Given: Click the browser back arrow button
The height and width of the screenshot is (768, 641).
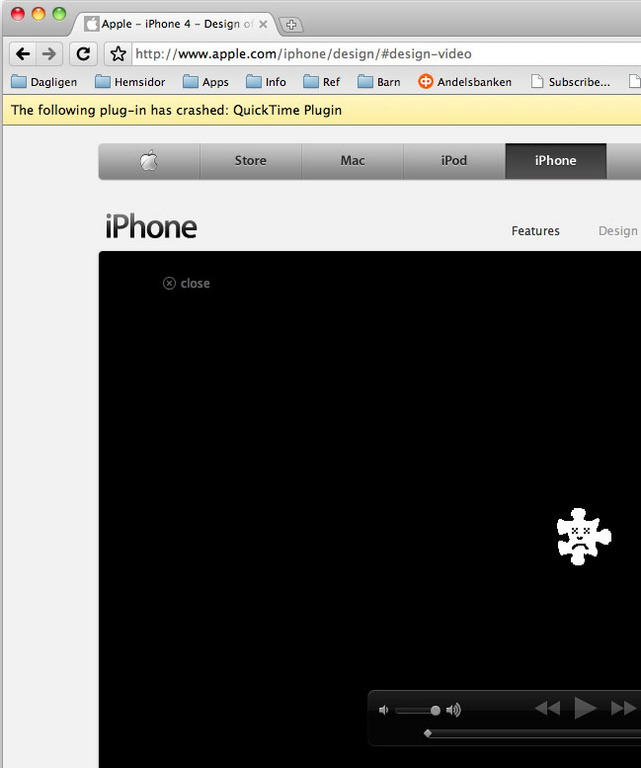Looking at the screenshot, I should click(x=24, y=54).
